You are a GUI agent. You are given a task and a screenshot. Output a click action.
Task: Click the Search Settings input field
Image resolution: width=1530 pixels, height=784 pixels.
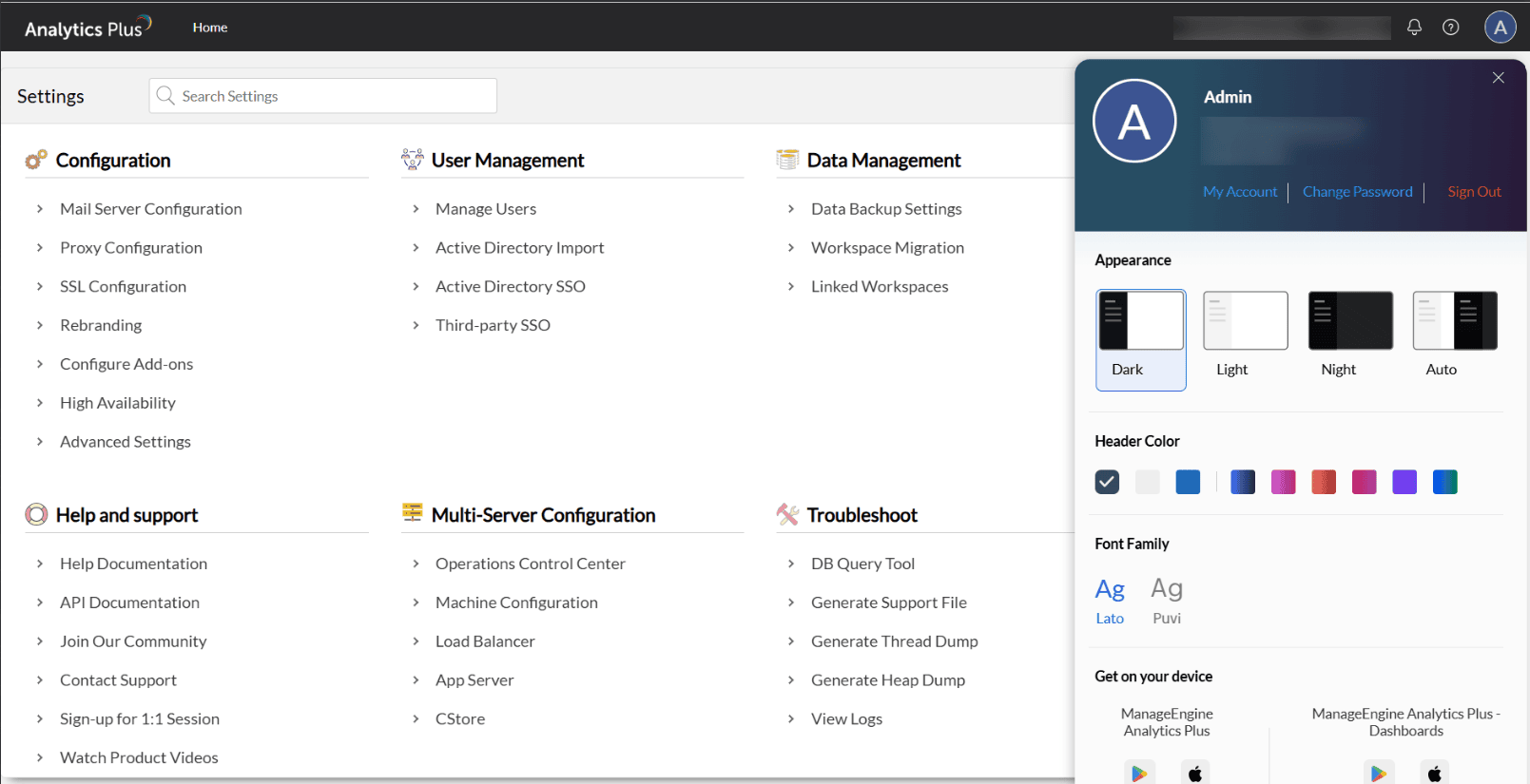click(333, 96)
